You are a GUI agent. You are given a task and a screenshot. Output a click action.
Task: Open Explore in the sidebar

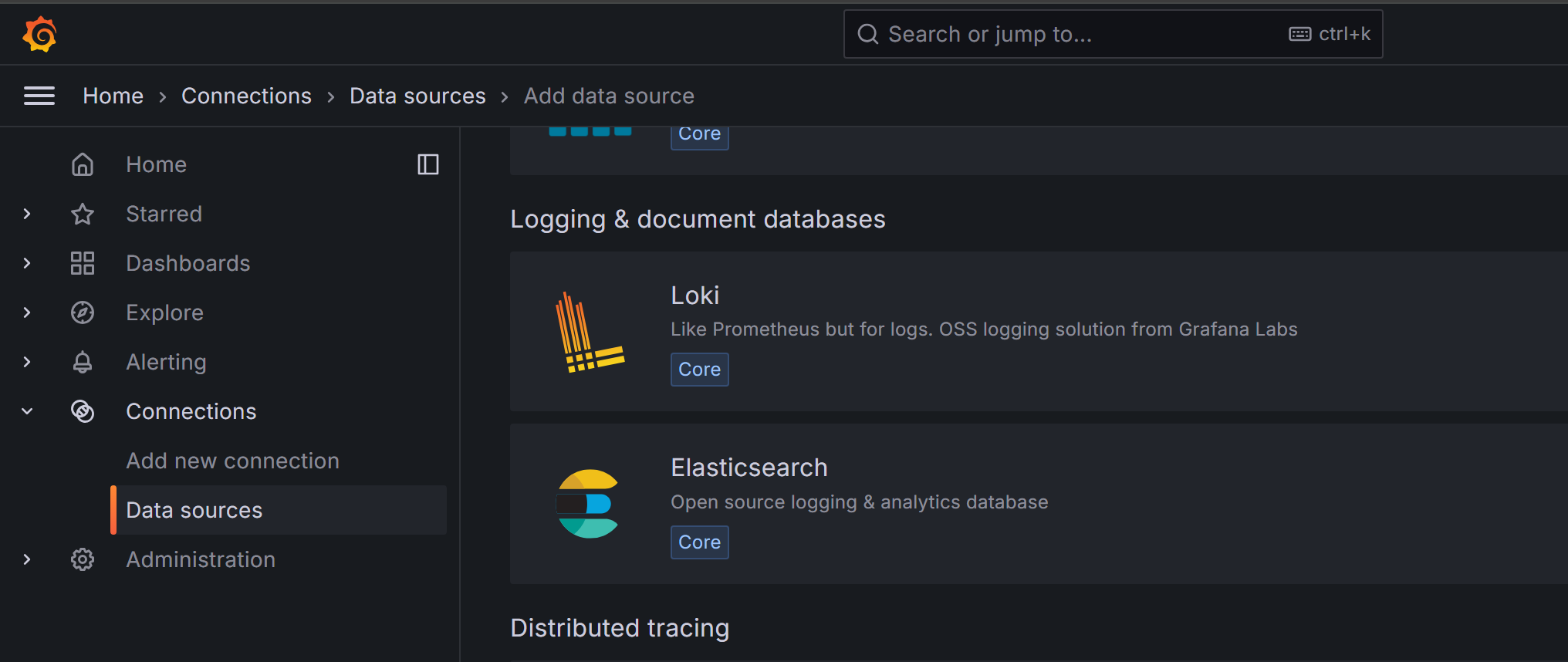(165, 312)
